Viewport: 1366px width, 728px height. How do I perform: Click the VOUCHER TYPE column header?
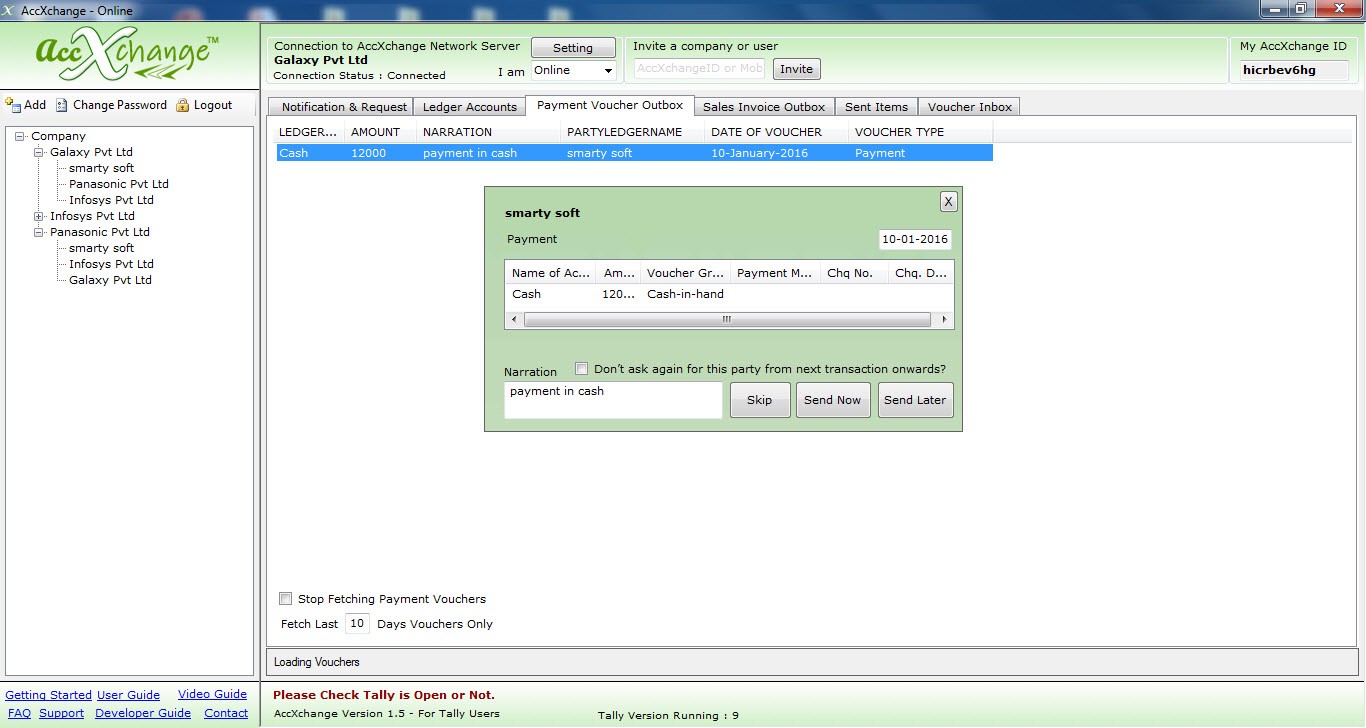[920, 132]
